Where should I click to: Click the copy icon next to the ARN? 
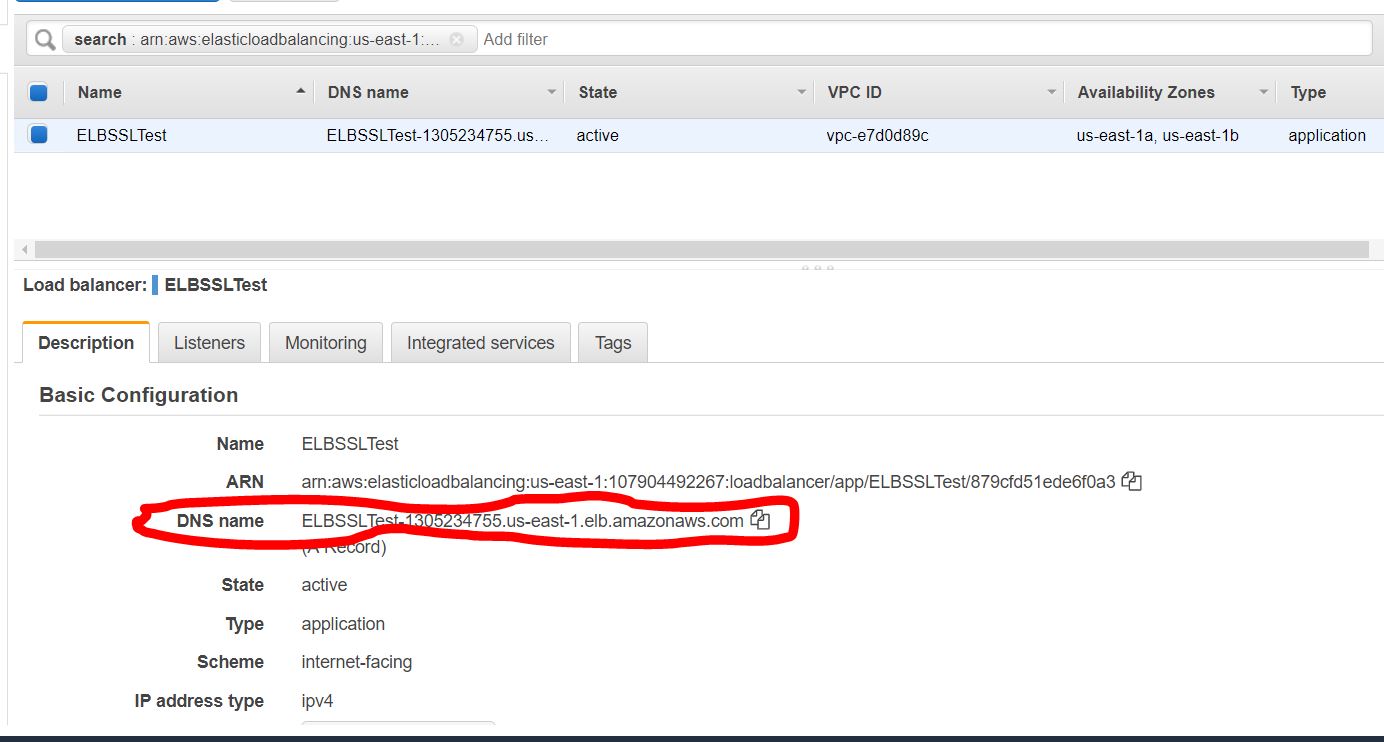(1131, 480)
